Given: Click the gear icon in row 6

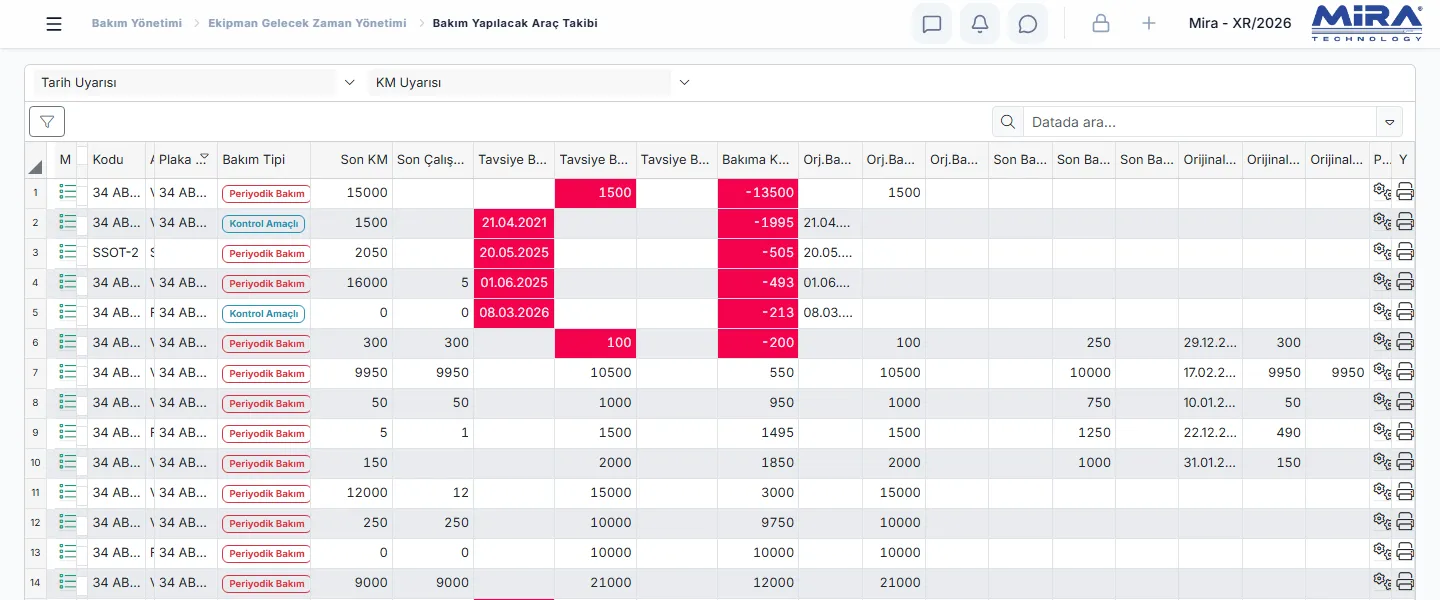Looking at the screenshot, I should [1382, 342].
